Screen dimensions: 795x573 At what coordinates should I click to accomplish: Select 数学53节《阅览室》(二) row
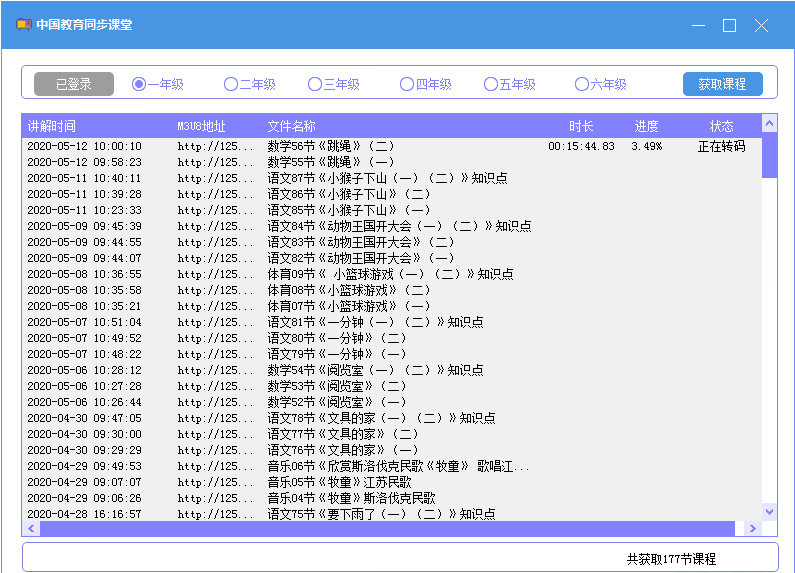pyautogui.click(x=391, y=386)
